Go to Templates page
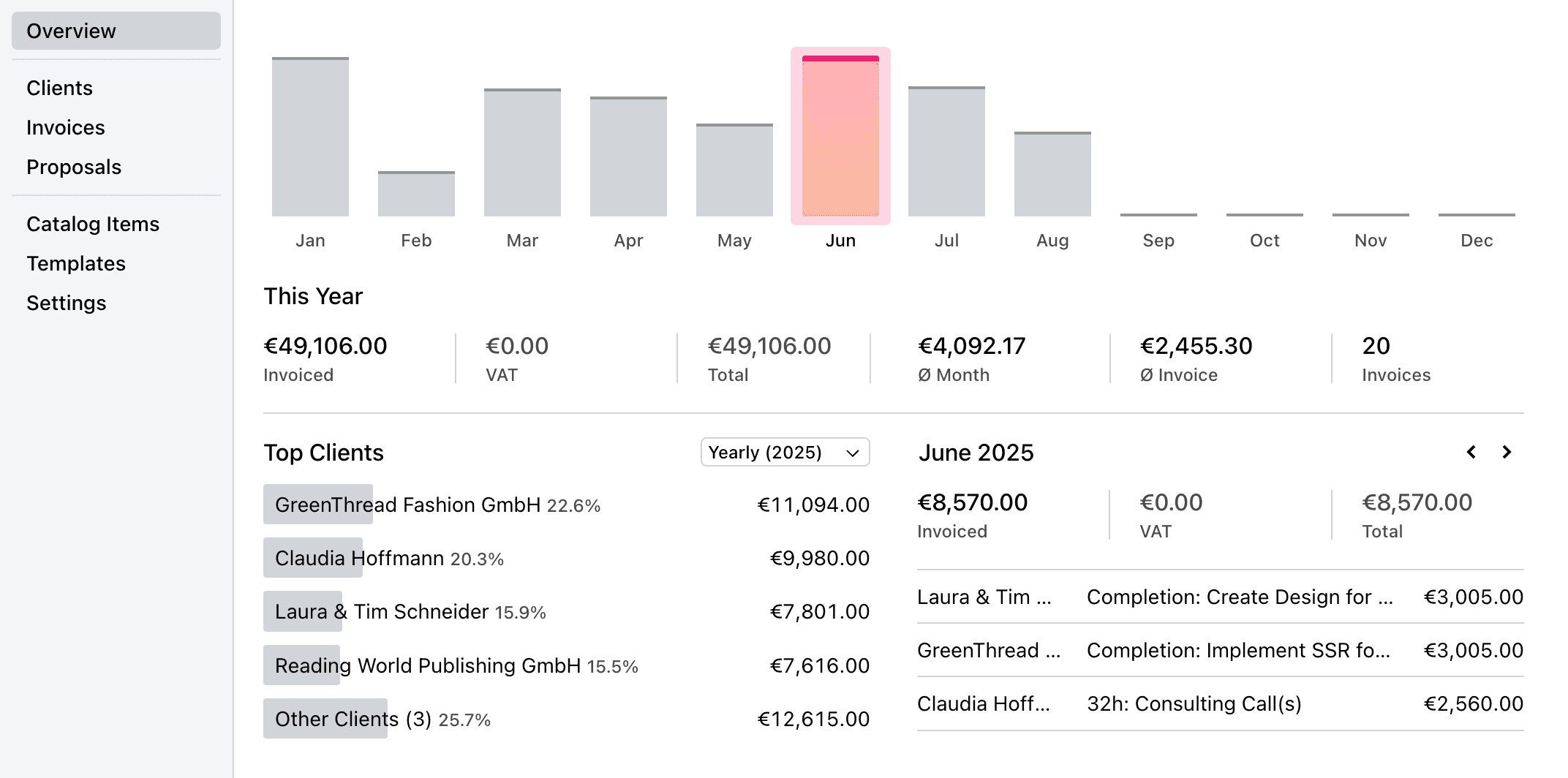1568x778 pixels. (76, 264)
